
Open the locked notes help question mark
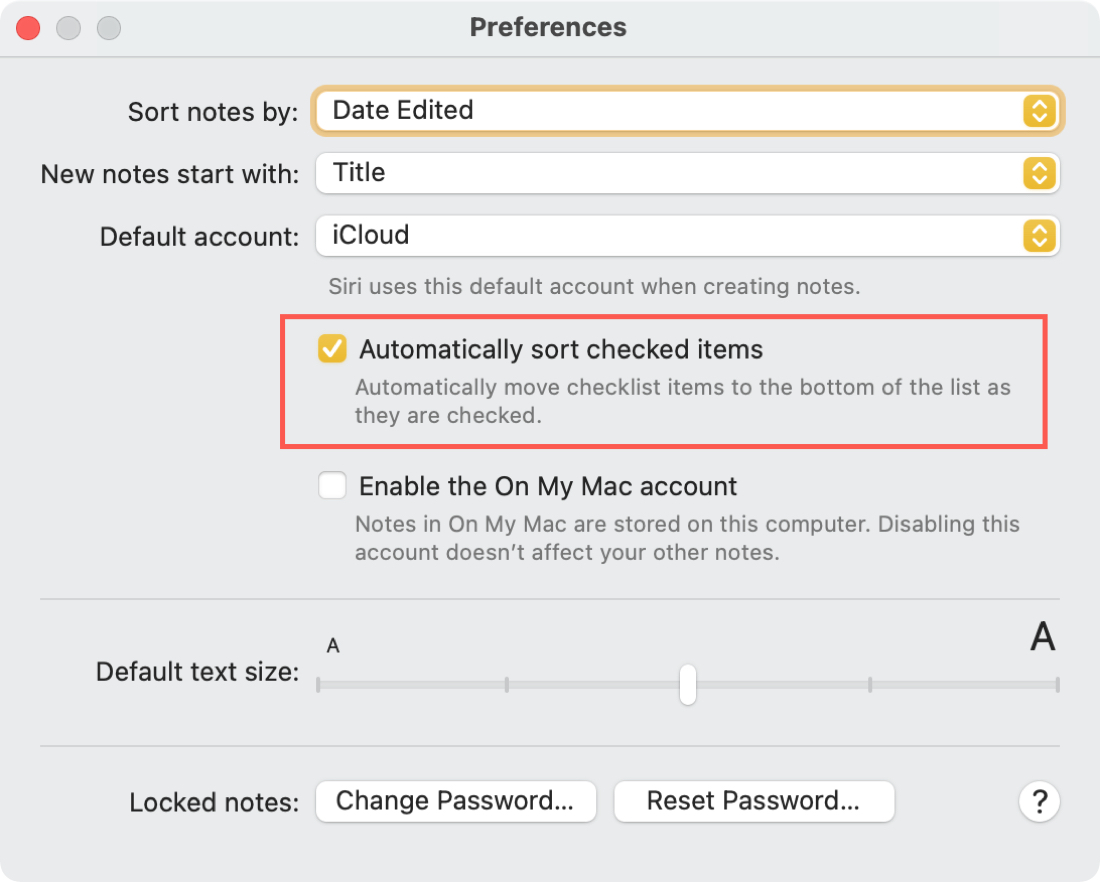point(1039,801)
